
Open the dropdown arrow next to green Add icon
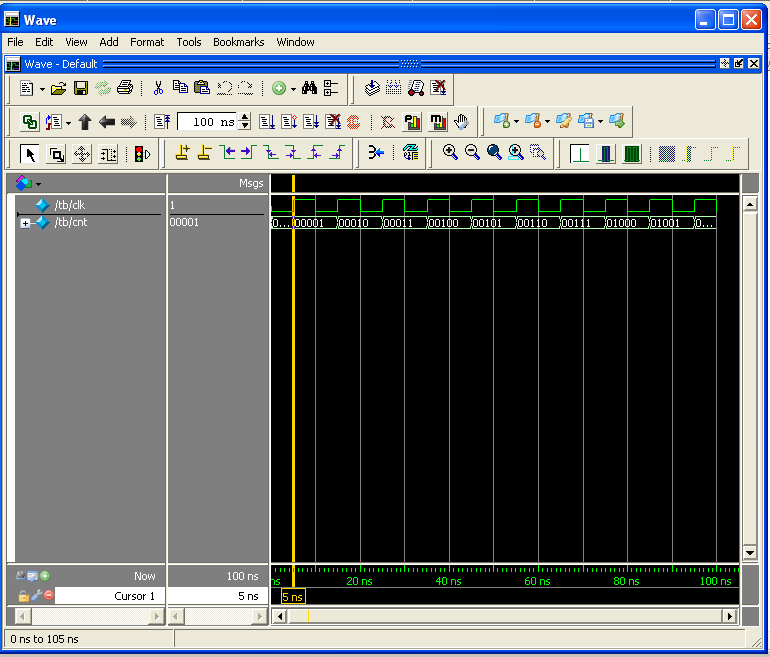coord(294,89)
